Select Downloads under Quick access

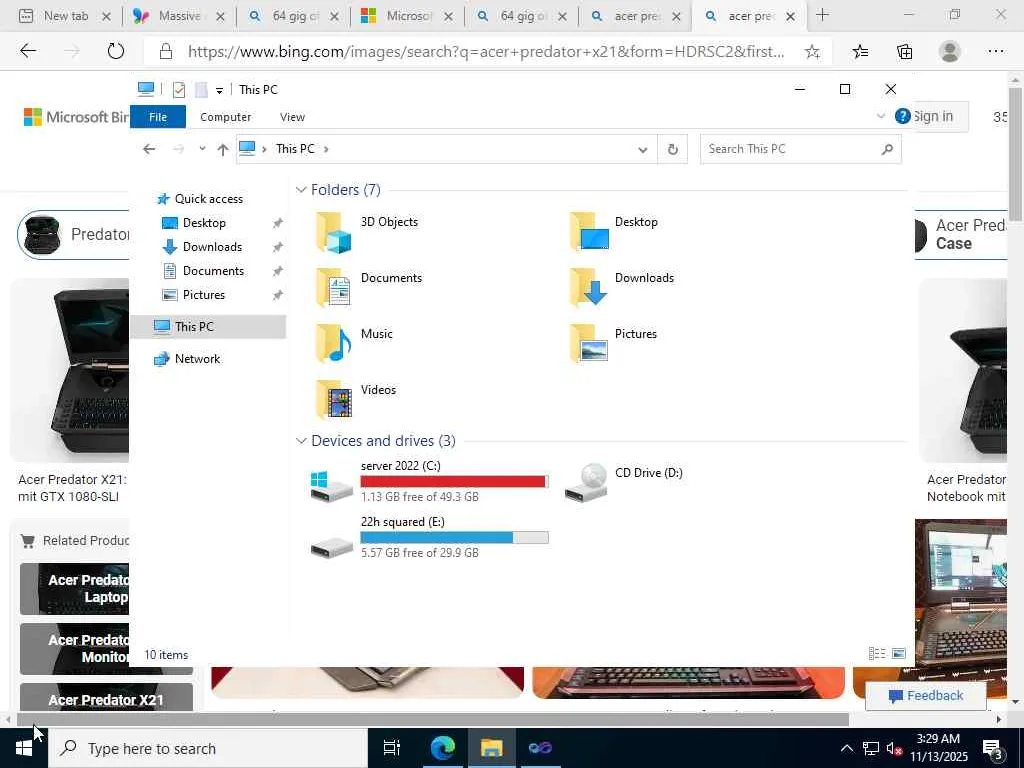coord(212,247)
